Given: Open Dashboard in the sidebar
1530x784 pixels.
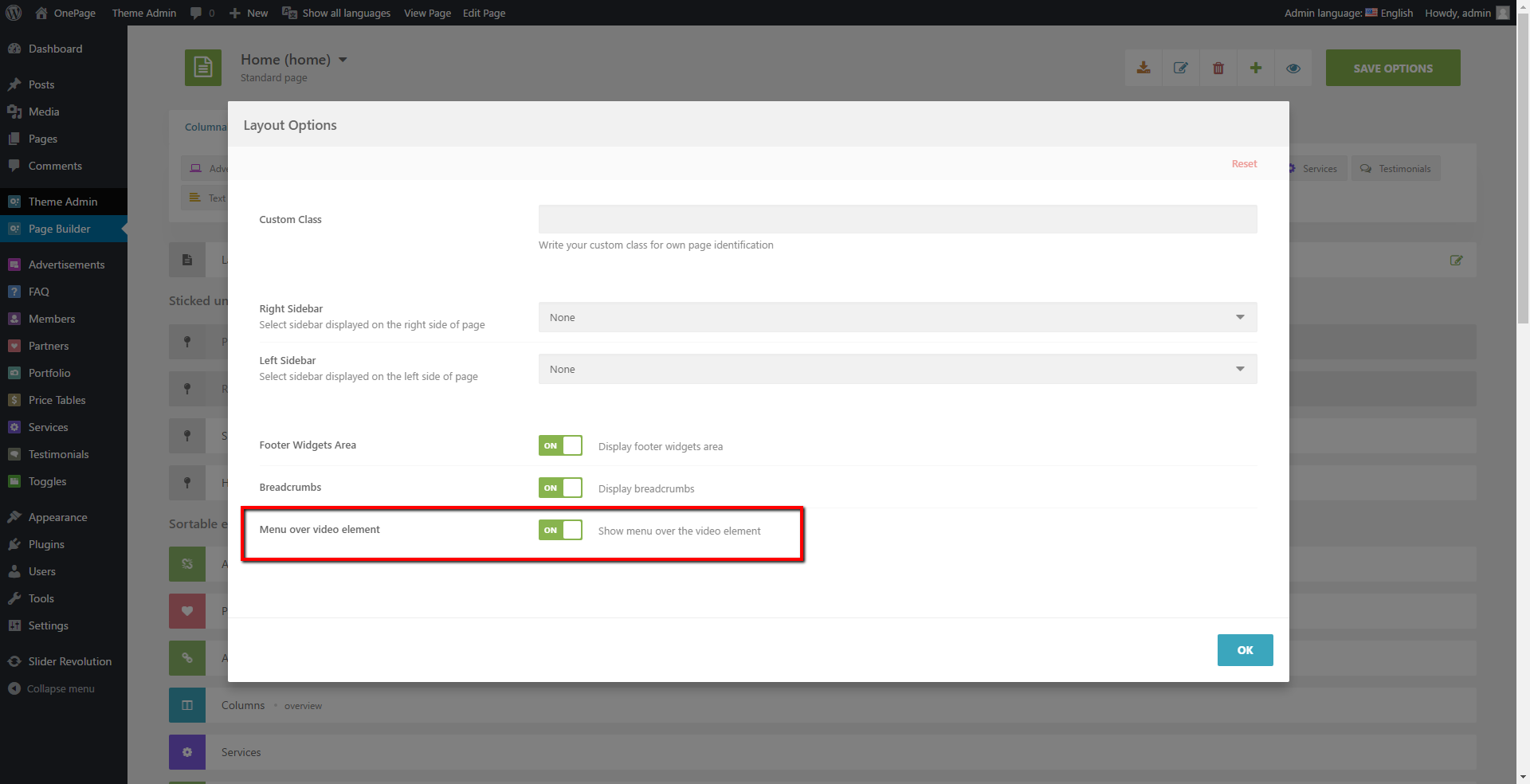Looking at the screenshot, I should click(x=64, y=49).
